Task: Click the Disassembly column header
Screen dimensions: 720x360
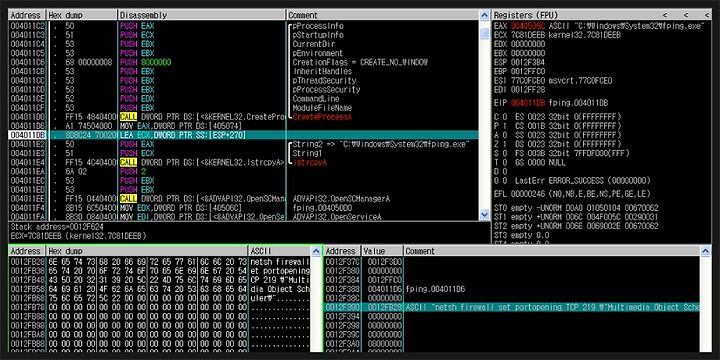Action: (202, 15)
